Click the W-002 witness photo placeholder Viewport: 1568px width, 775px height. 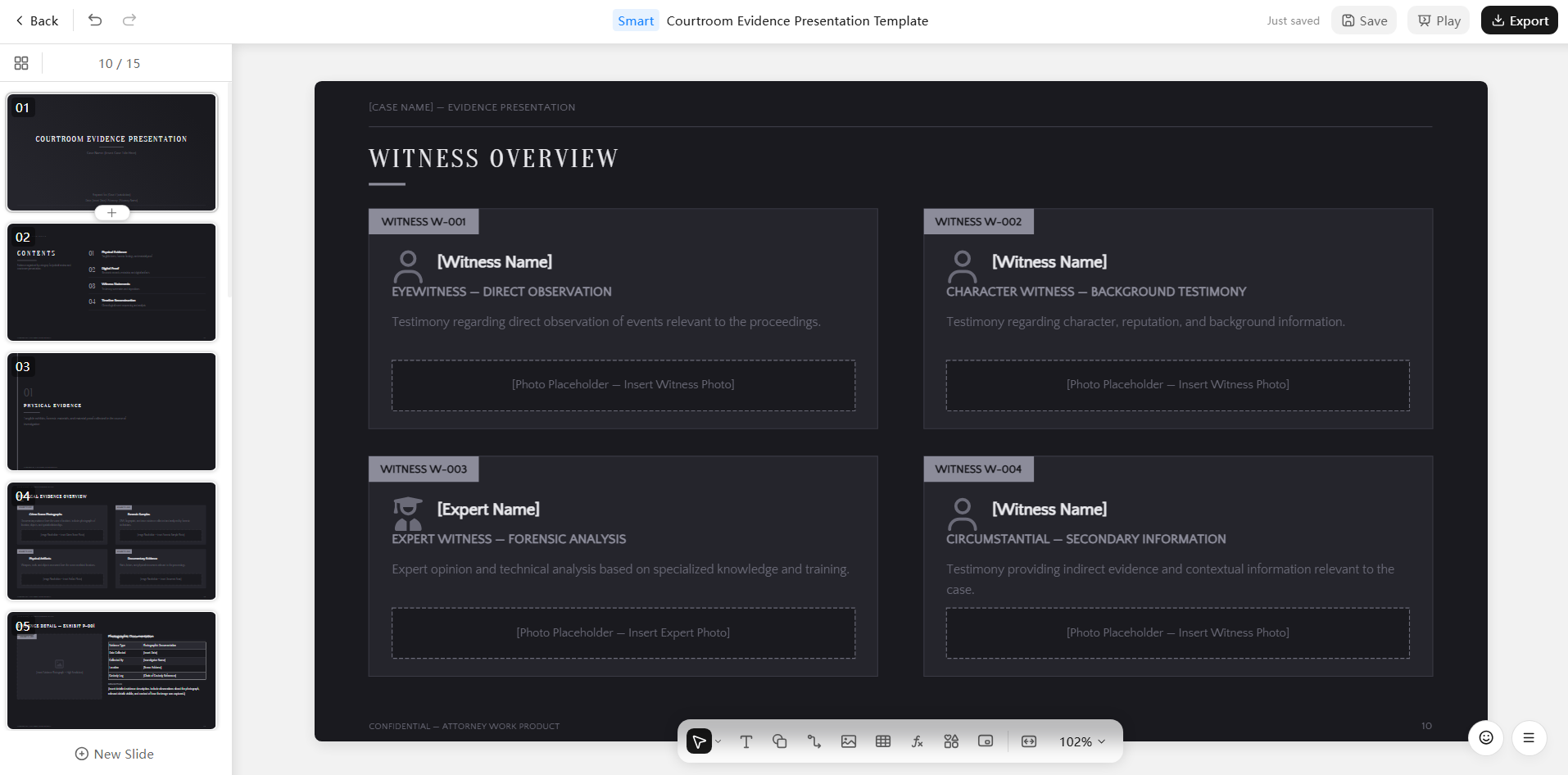(1178, 385)
